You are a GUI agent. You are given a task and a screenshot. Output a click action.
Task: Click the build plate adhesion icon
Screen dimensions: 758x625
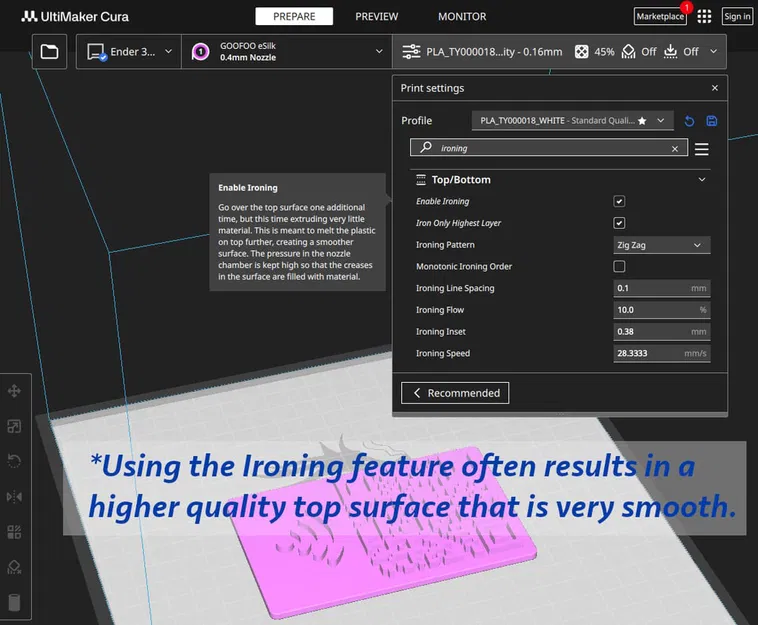coord(671,52)
